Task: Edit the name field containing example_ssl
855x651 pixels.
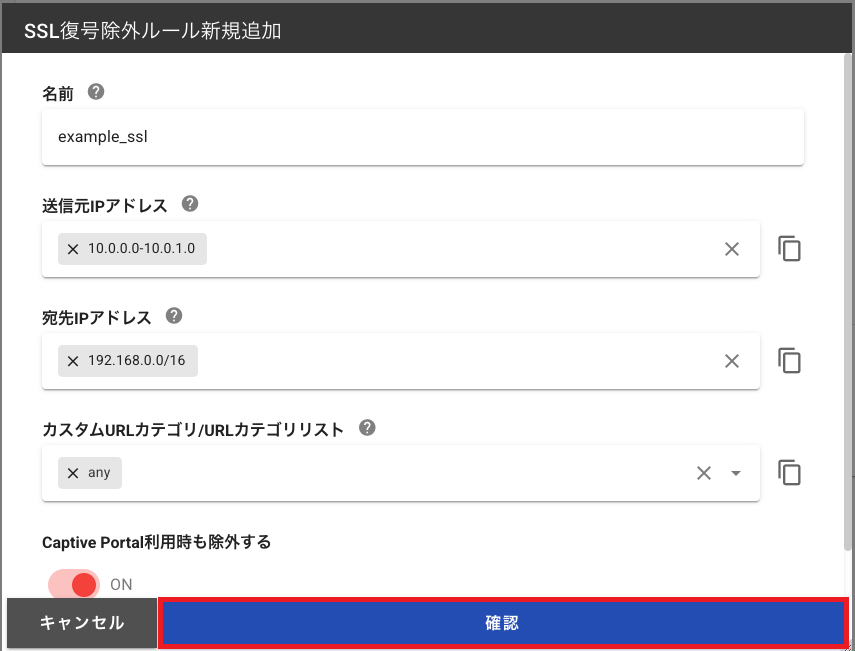Action: 423,137
